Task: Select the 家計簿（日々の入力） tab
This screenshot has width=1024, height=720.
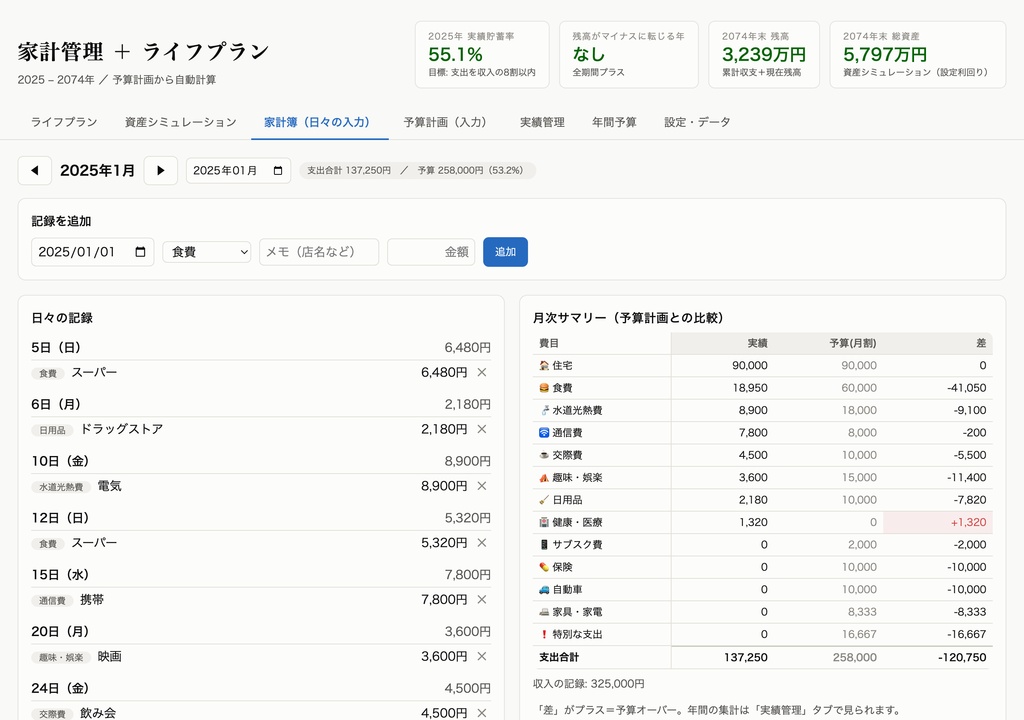Action: pyautogui.click(x=319, y=122)
